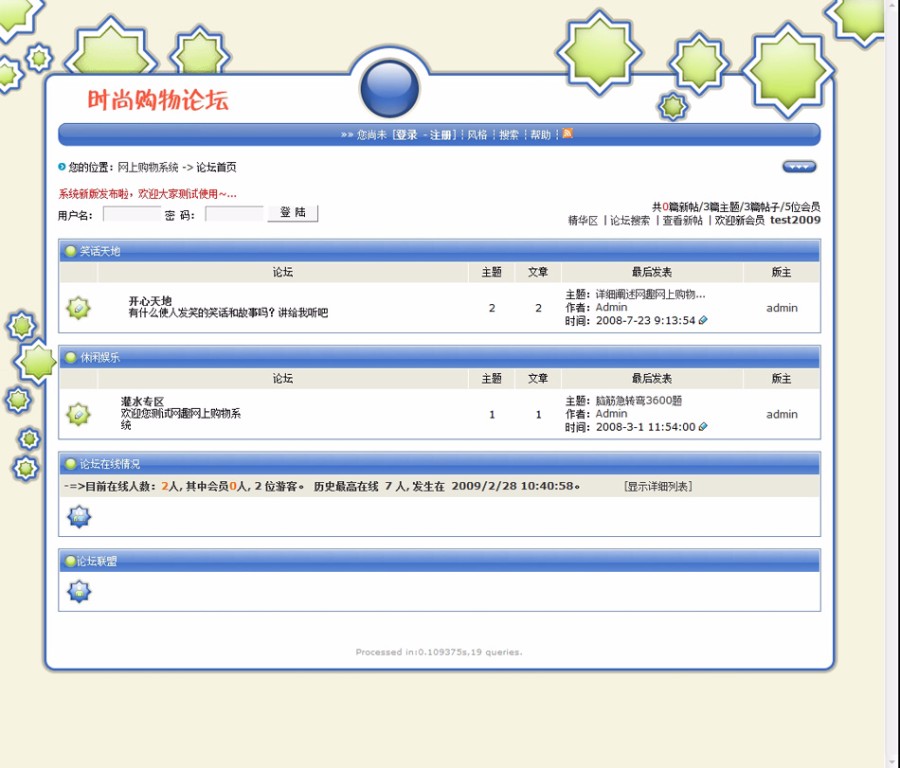Screen dimensions: 900x768
Task: Click 显示详细列表 to show online list
Action: tap(658, 486)
